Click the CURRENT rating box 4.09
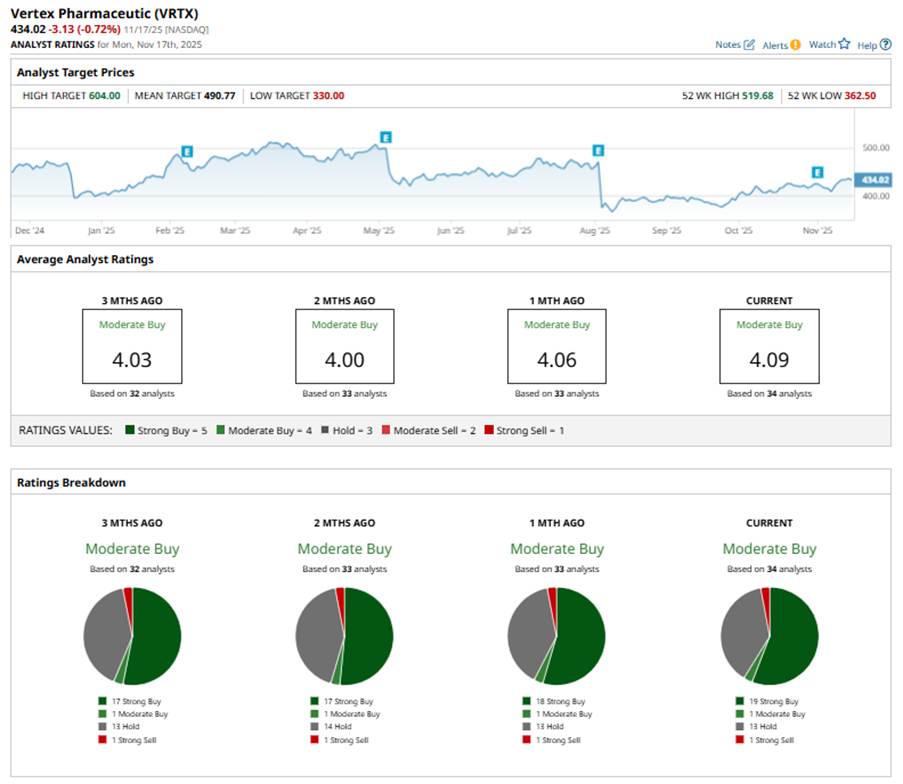Image resolution: width=903 pixels, height=784 pixels. pos(769,346)
